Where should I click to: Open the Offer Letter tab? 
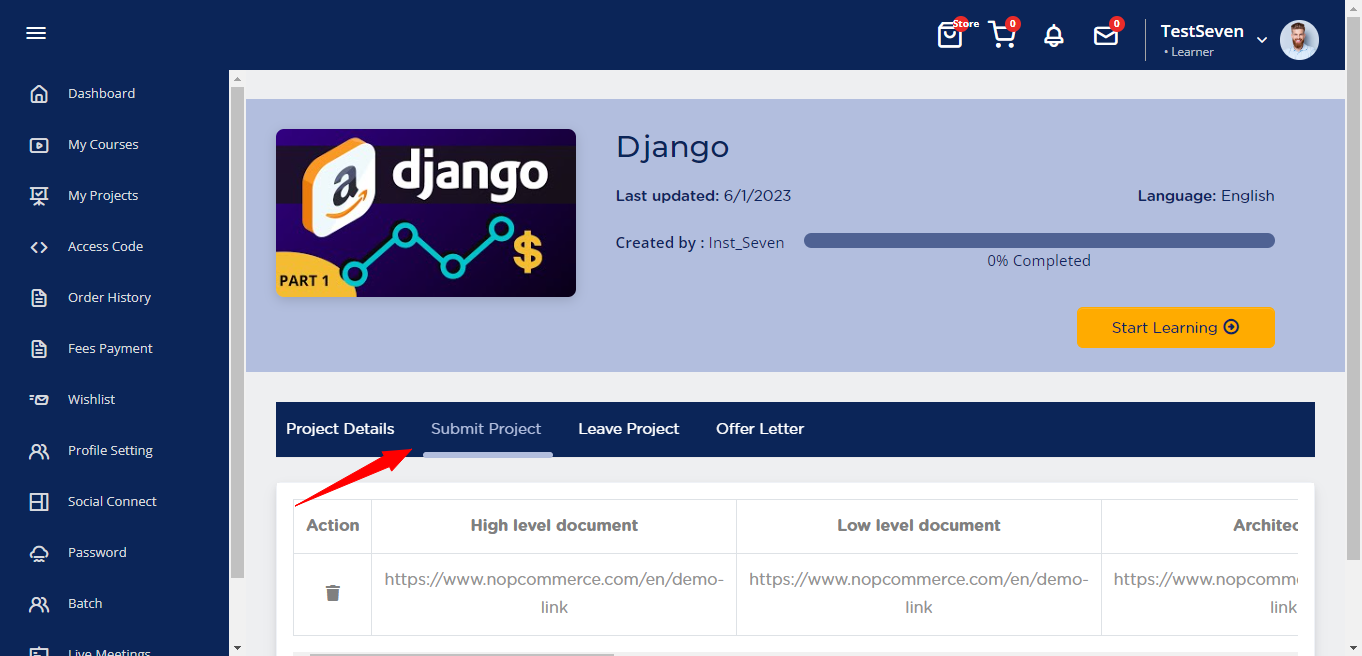tap(760, 429)
